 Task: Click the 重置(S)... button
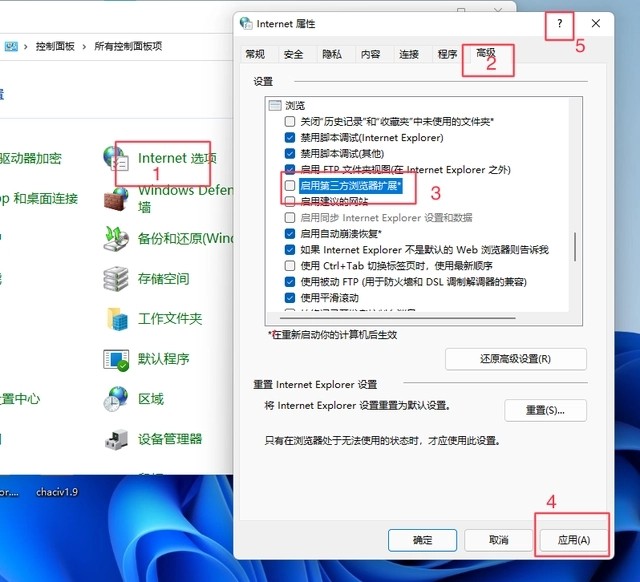[x=545, y=410]
